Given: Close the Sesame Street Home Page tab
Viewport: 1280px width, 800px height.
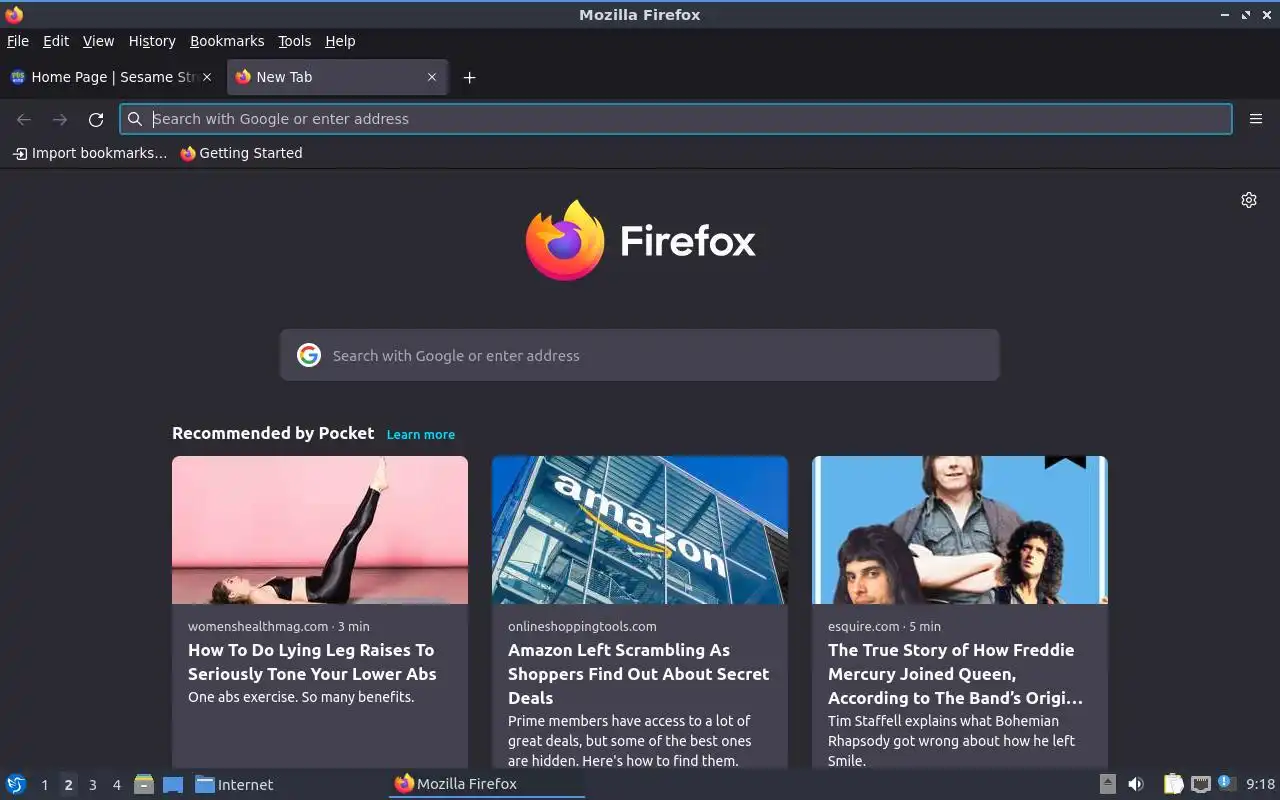Looking at the screenshot, I should [x=207, y=77].
